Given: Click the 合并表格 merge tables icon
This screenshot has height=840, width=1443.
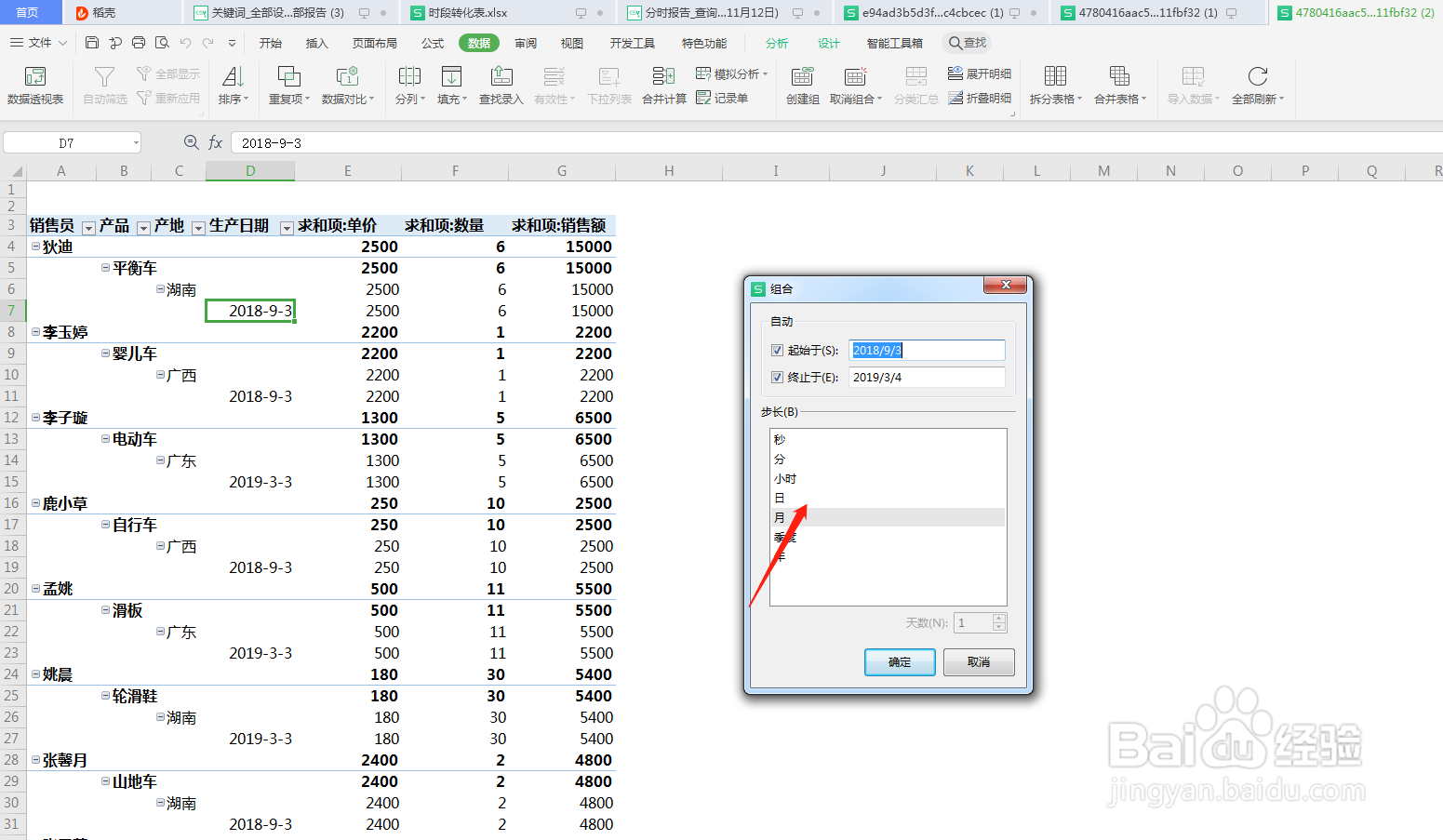Looking at the screenshot, I should (1119, 76).
